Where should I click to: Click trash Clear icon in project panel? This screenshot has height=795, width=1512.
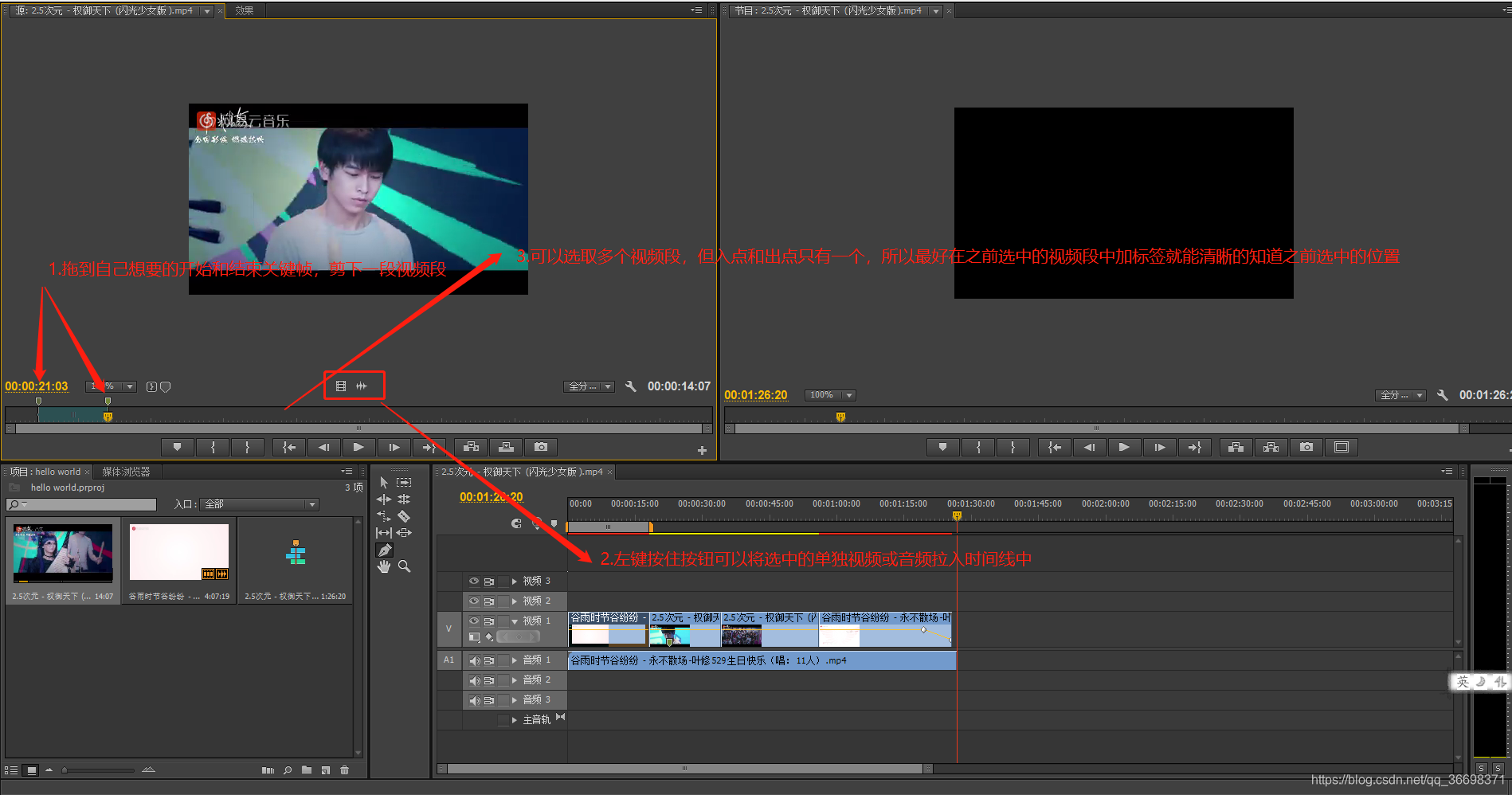click(344, 770)
